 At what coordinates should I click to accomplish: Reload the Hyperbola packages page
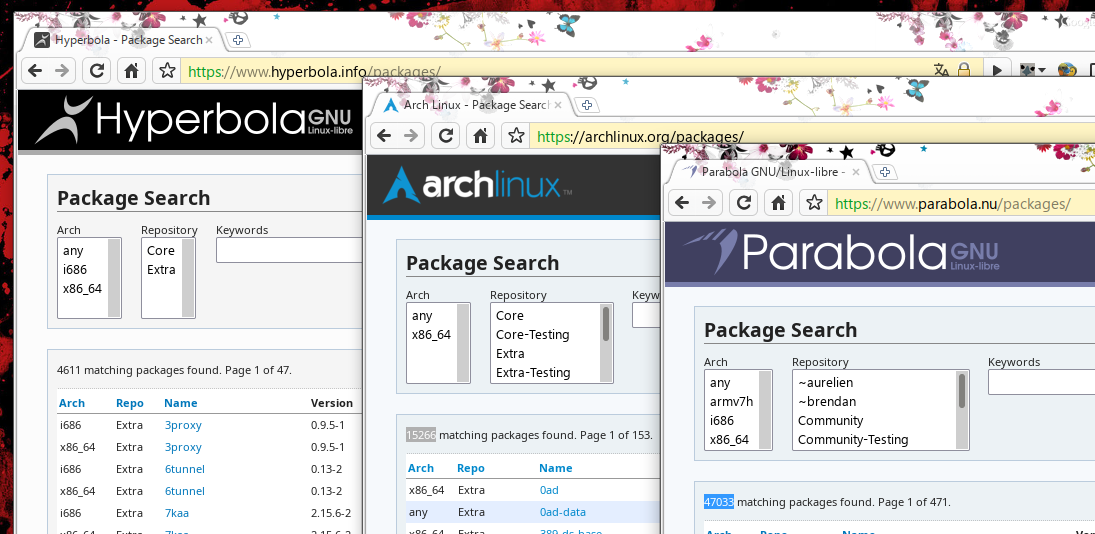click(96, 71)
